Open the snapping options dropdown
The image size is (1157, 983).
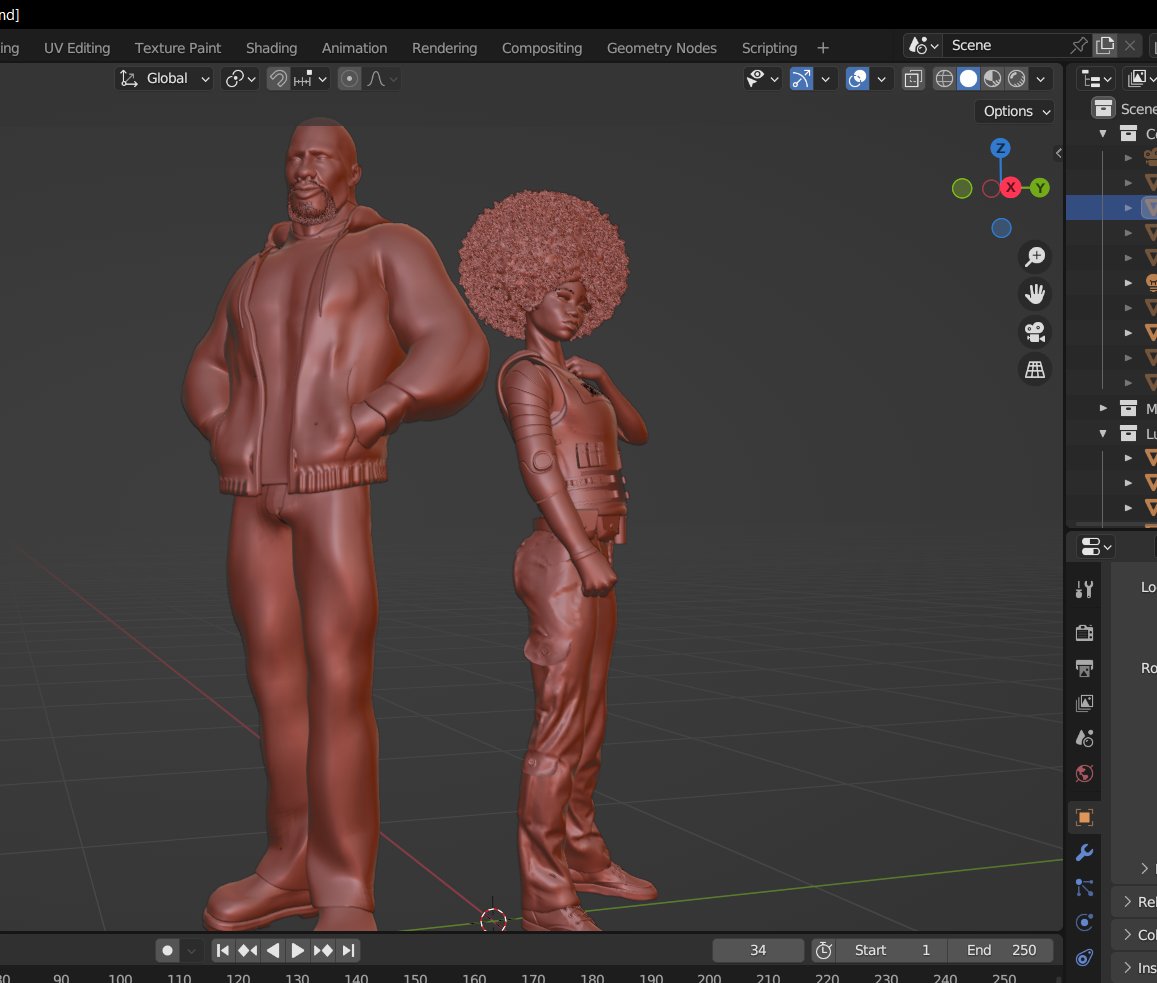(x=311, y=79)
